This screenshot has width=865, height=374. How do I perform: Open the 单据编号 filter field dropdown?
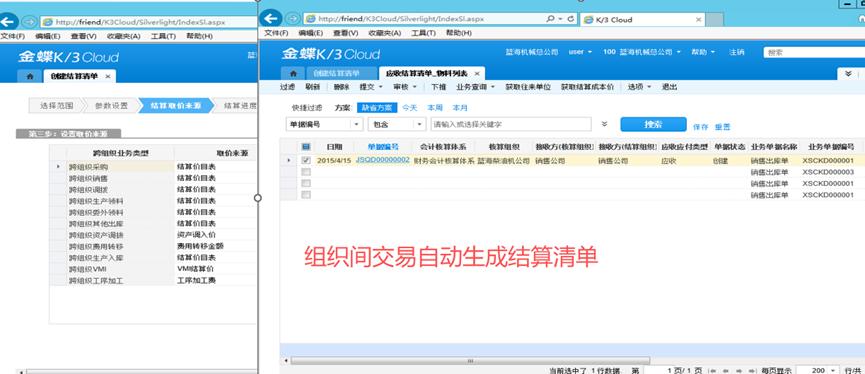(356, 125)
